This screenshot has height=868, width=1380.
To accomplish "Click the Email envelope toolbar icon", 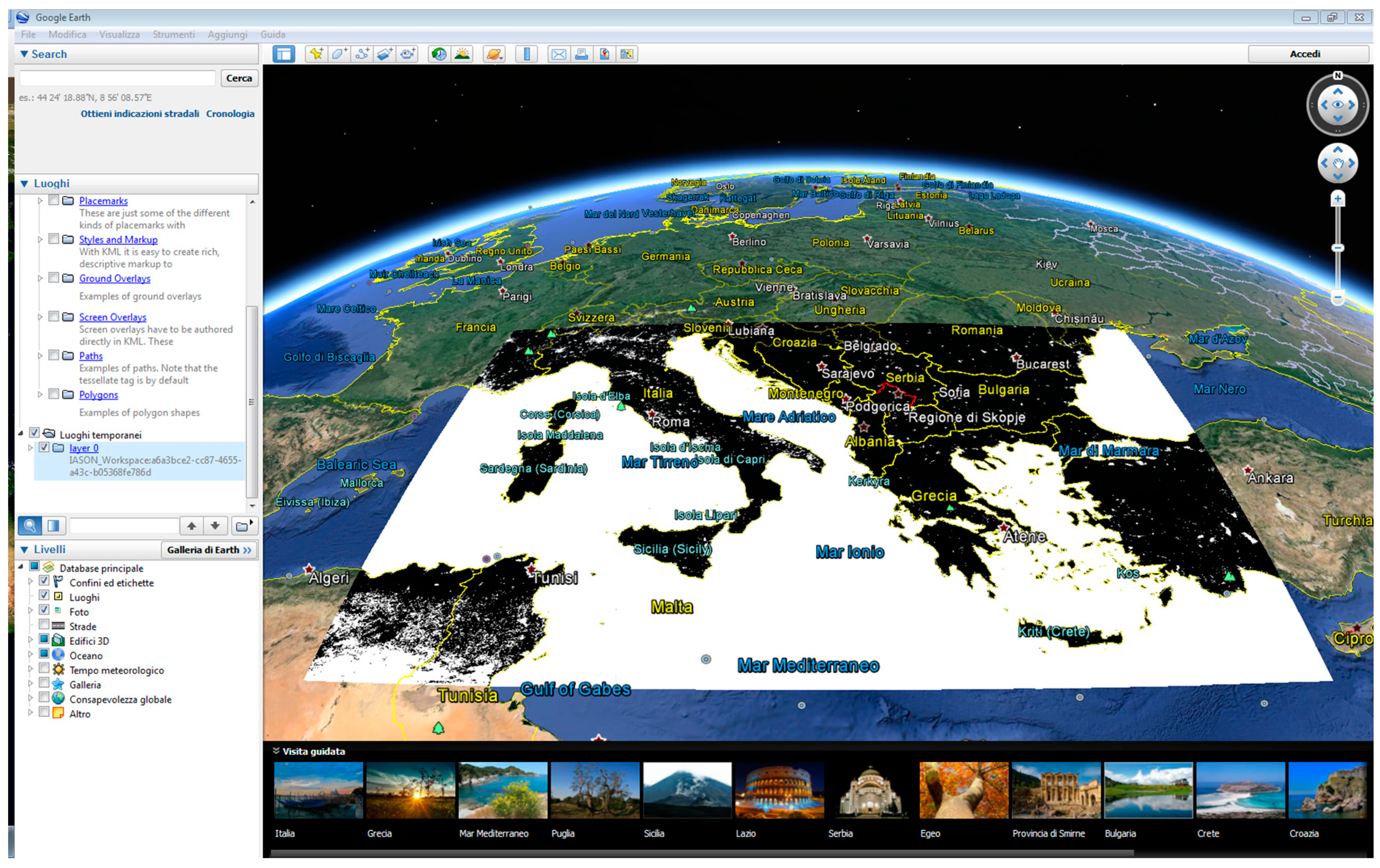I will pyautogui.click(x=558, y=54).
